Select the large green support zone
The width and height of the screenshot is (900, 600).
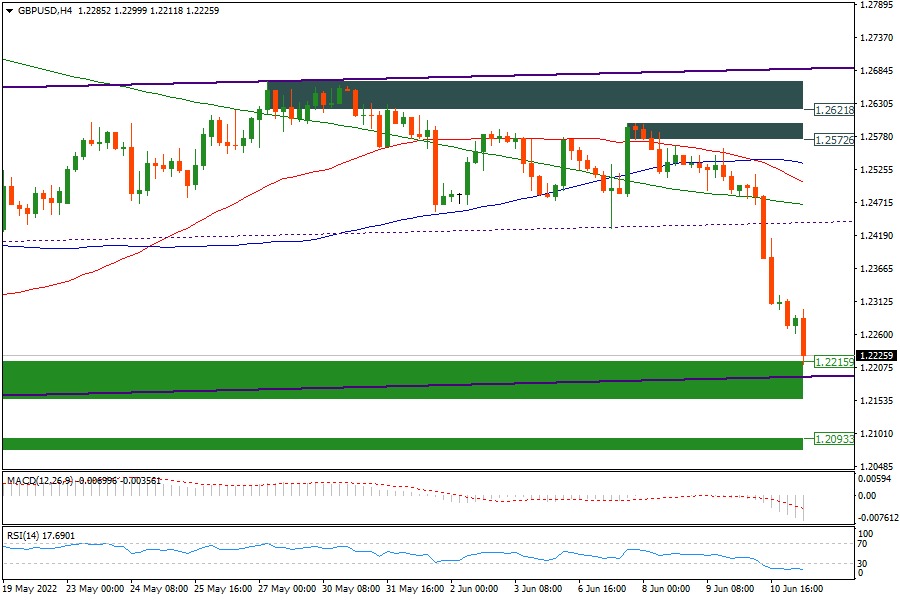(402, 380)
